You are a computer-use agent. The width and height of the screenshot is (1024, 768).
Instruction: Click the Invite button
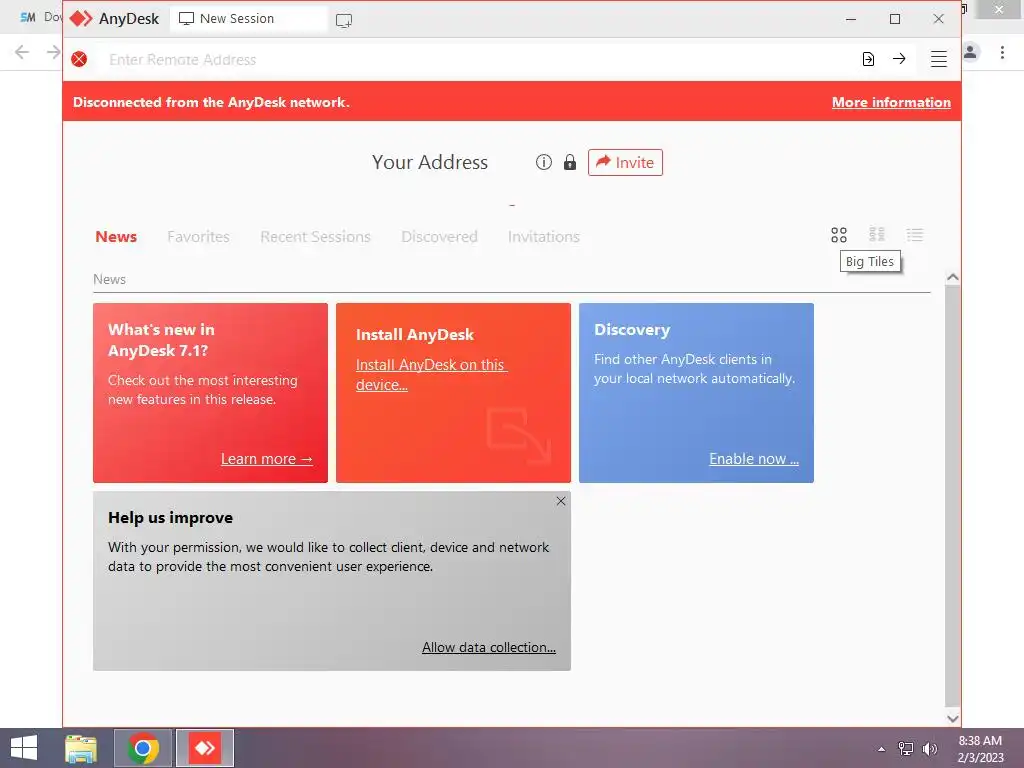[x=625, y=163]
